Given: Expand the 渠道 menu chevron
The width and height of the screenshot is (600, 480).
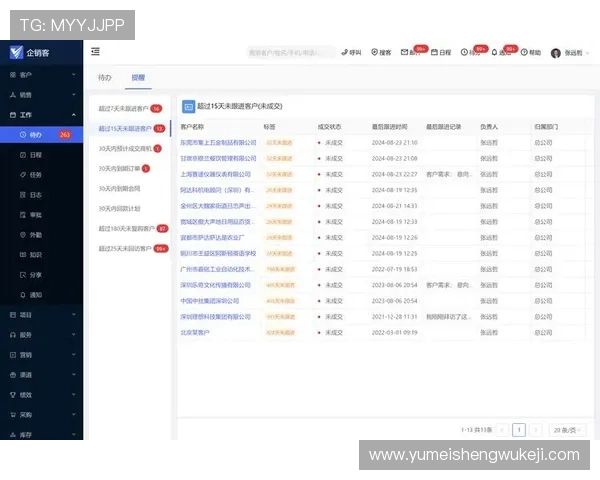Looking at the screenshot, I should (73, 375).
